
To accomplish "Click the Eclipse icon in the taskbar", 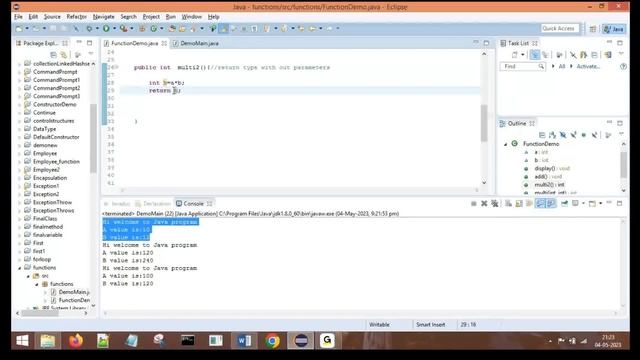I will 301,340.
